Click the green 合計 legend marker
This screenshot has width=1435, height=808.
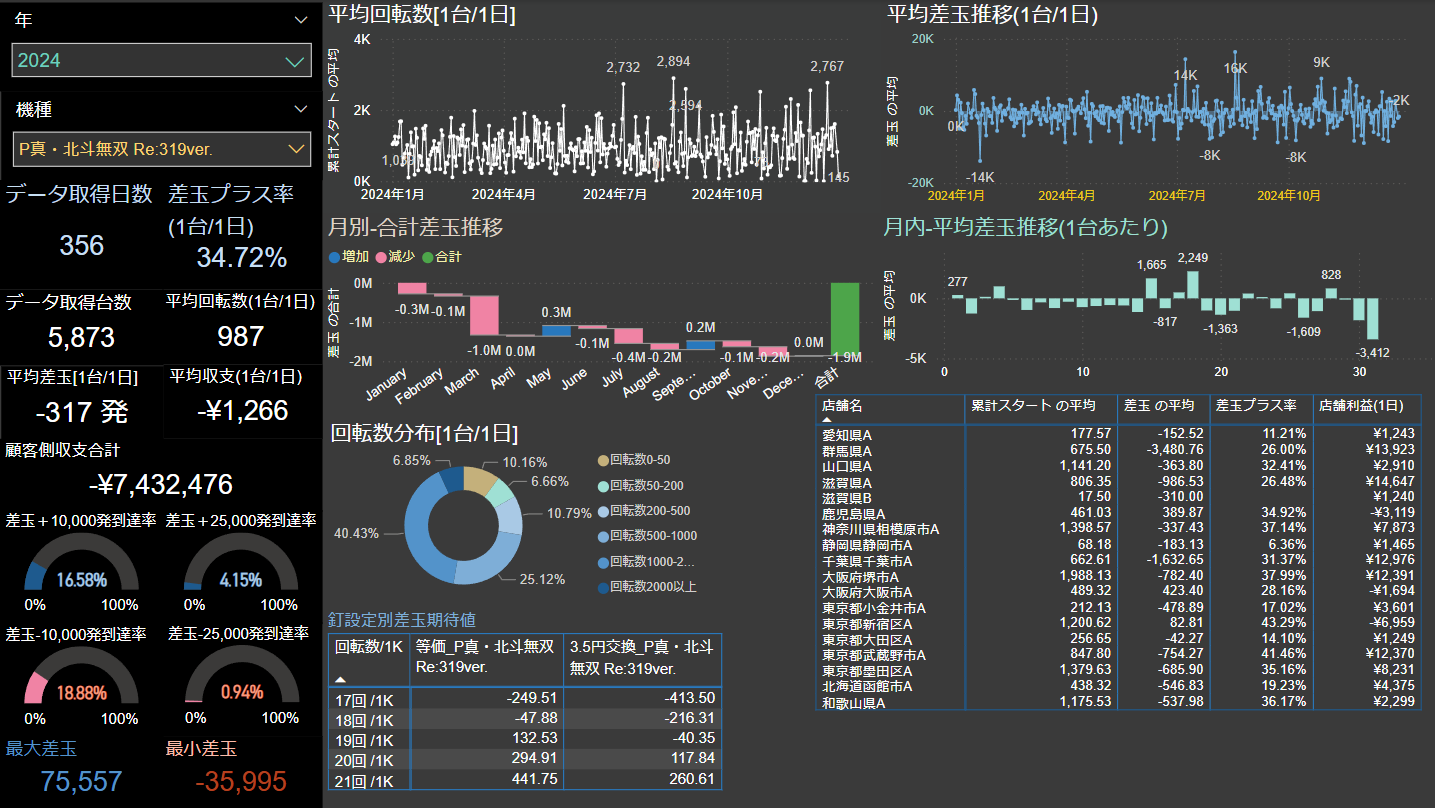coord(427,257)
